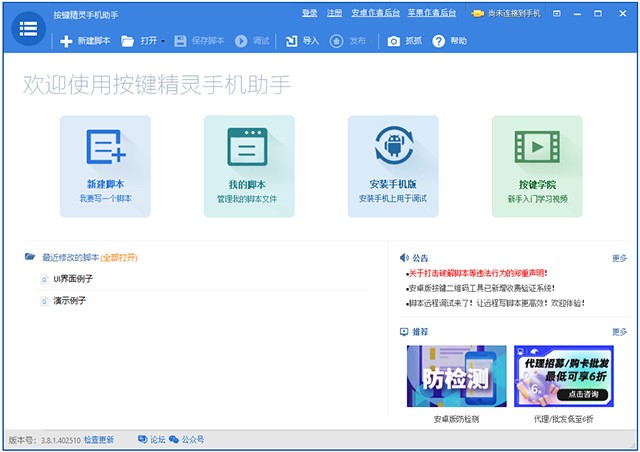Open 帮助 question mark icon

click(438, 41)
